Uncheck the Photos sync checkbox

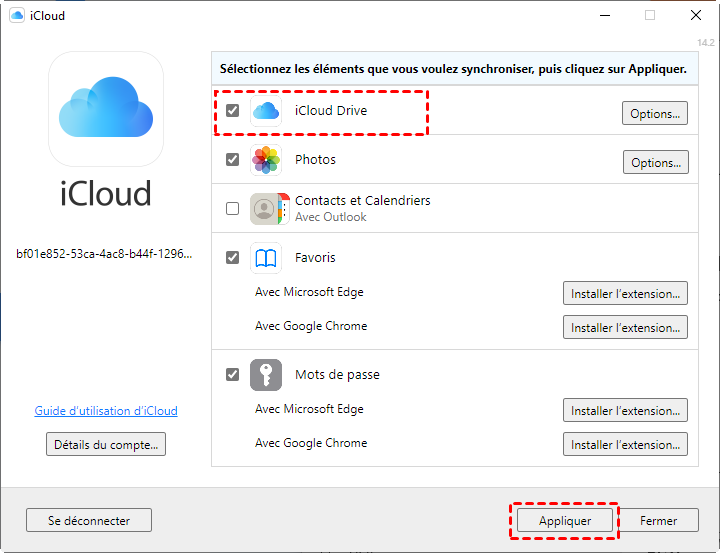click(x=233, y=160)
